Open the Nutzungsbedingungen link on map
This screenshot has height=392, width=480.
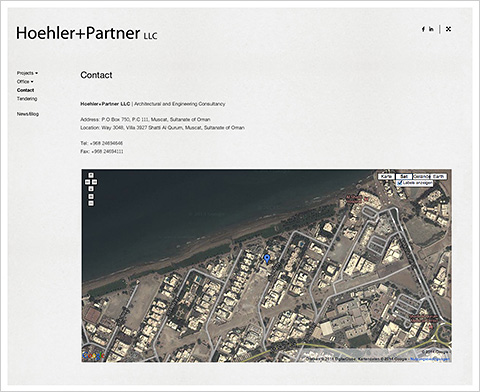click(x=430, y=359)
